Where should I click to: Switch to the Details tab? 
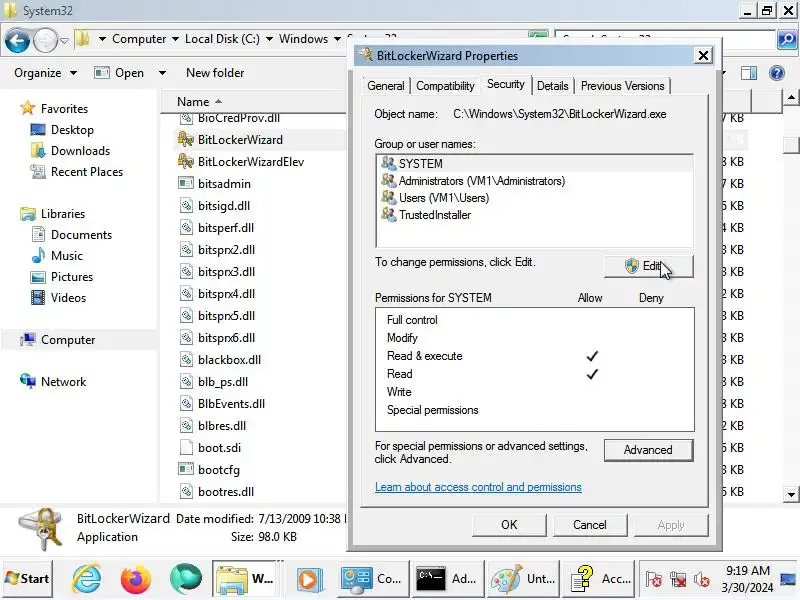(x=552, y=86)
